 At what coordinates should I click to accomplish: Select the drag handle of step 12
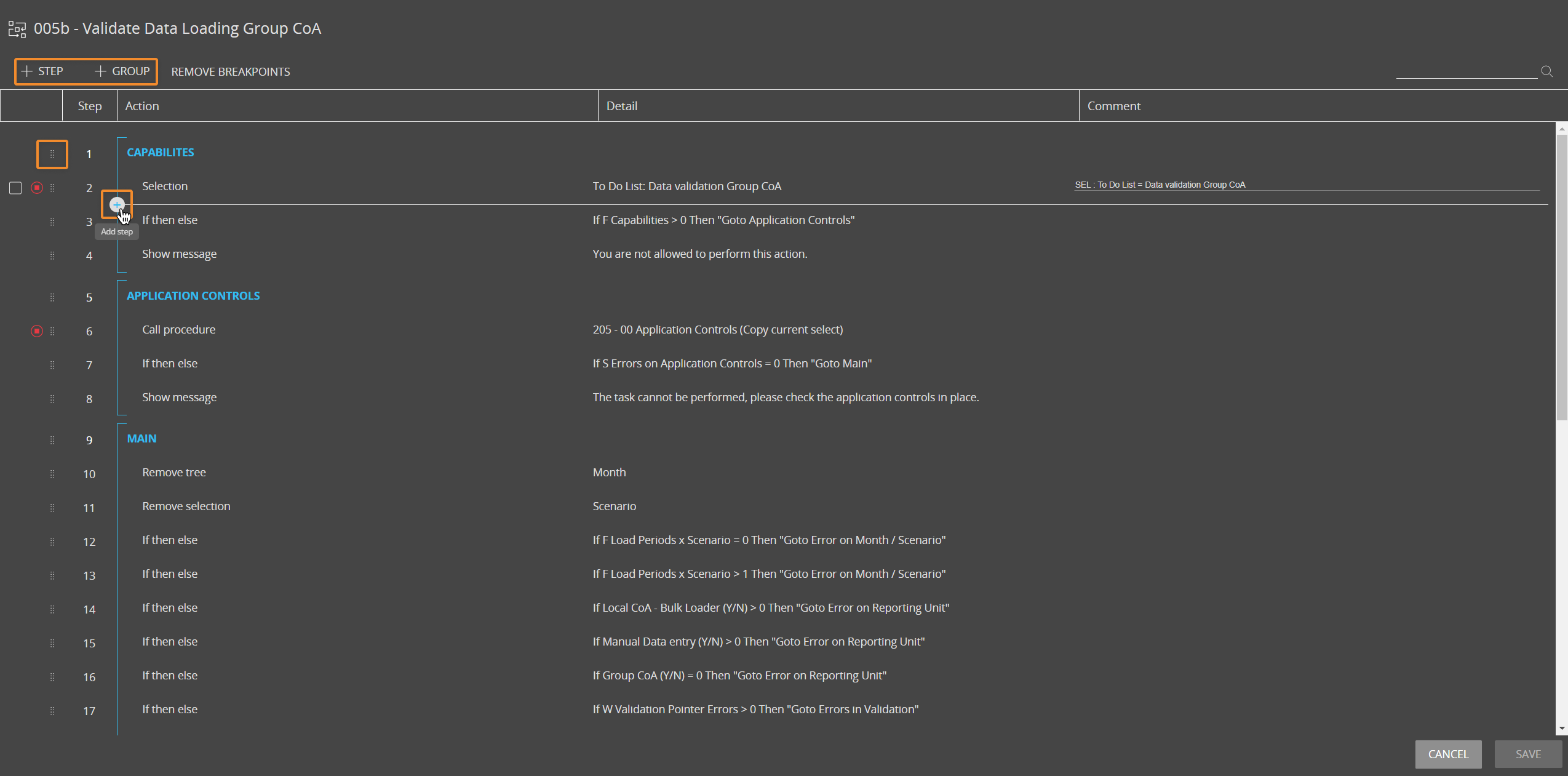tap(52, 542)
